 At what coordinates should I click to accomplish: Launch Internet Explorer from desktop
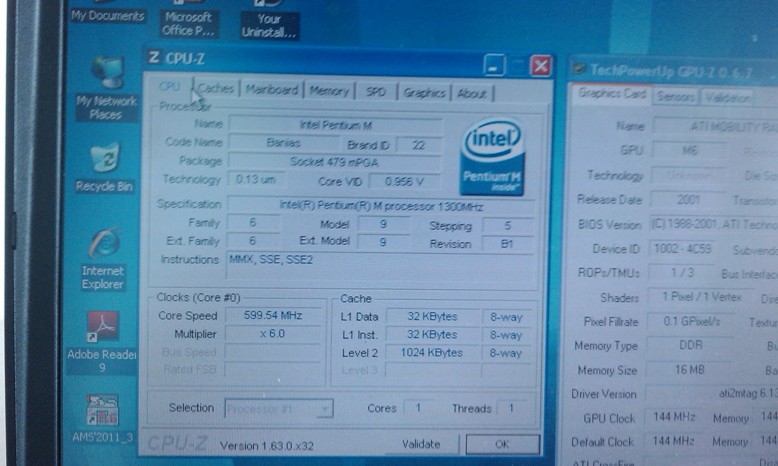[103, 260]
